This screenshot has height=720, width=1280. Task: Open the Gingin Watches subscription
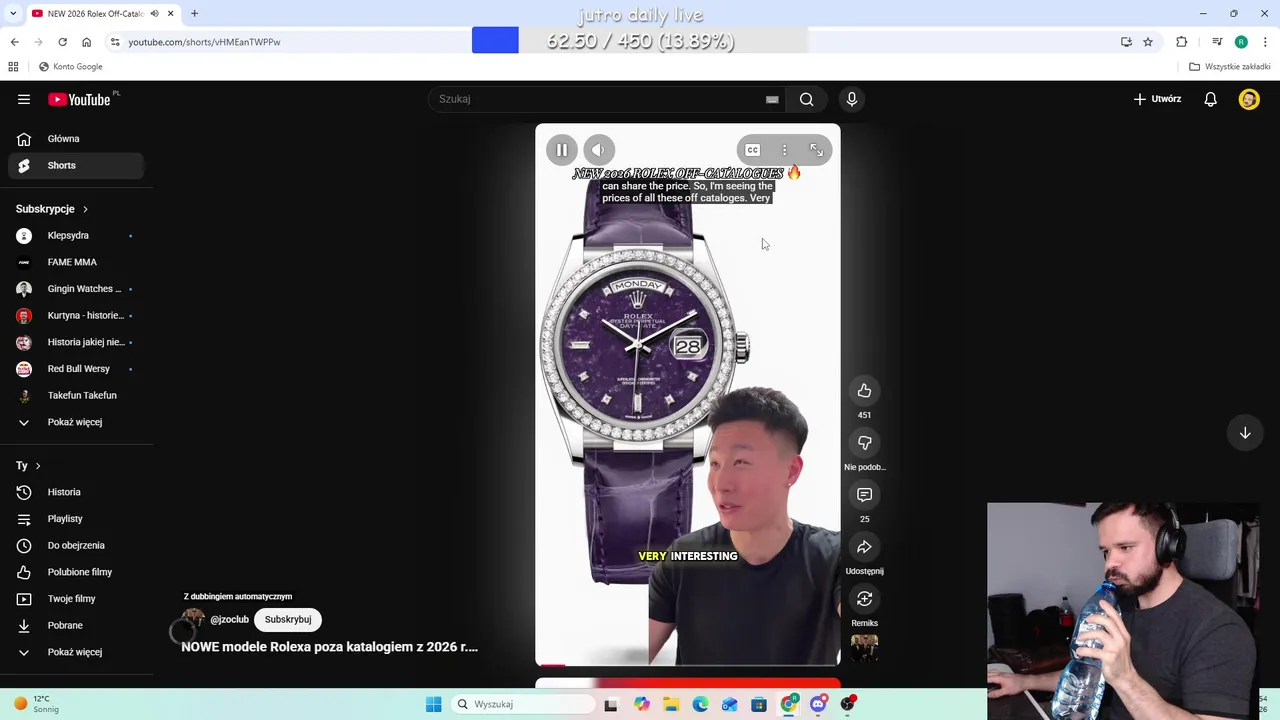76,289
